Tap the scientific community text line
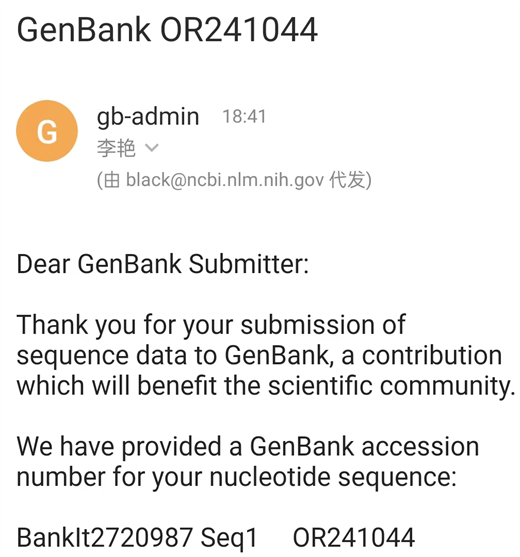The width and height of the screenshot is (520, 557). click(x=266, y=386)
